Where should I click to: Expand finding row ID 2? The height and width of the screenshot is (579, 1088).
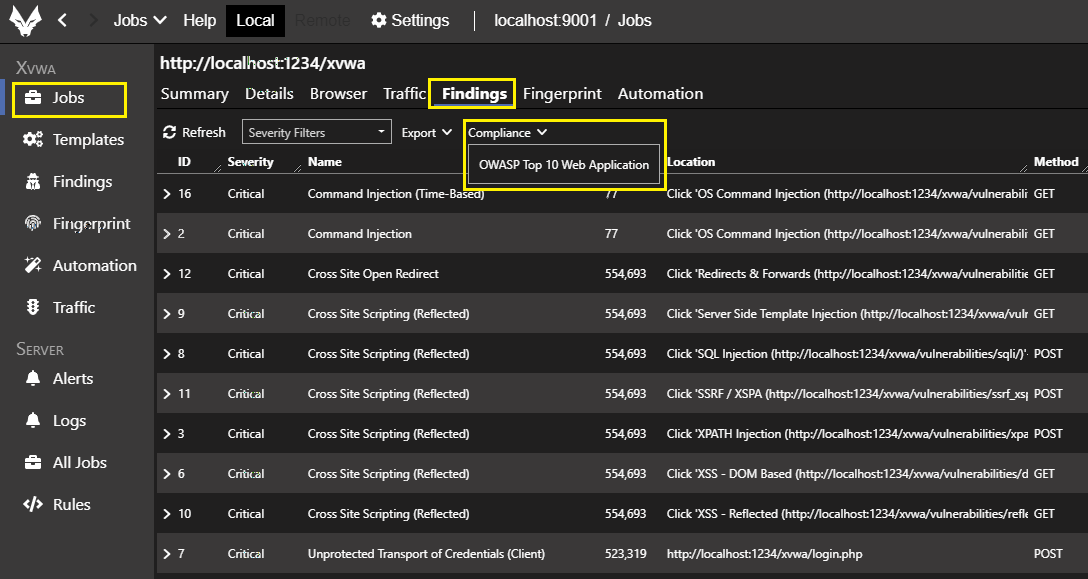(167, 234)
